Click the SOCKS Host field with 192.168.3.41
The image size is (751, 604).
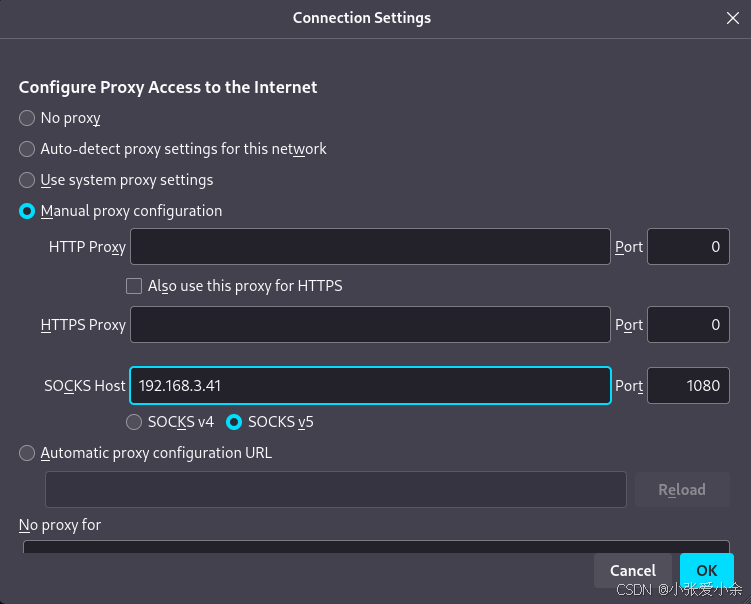coord(370,385)
